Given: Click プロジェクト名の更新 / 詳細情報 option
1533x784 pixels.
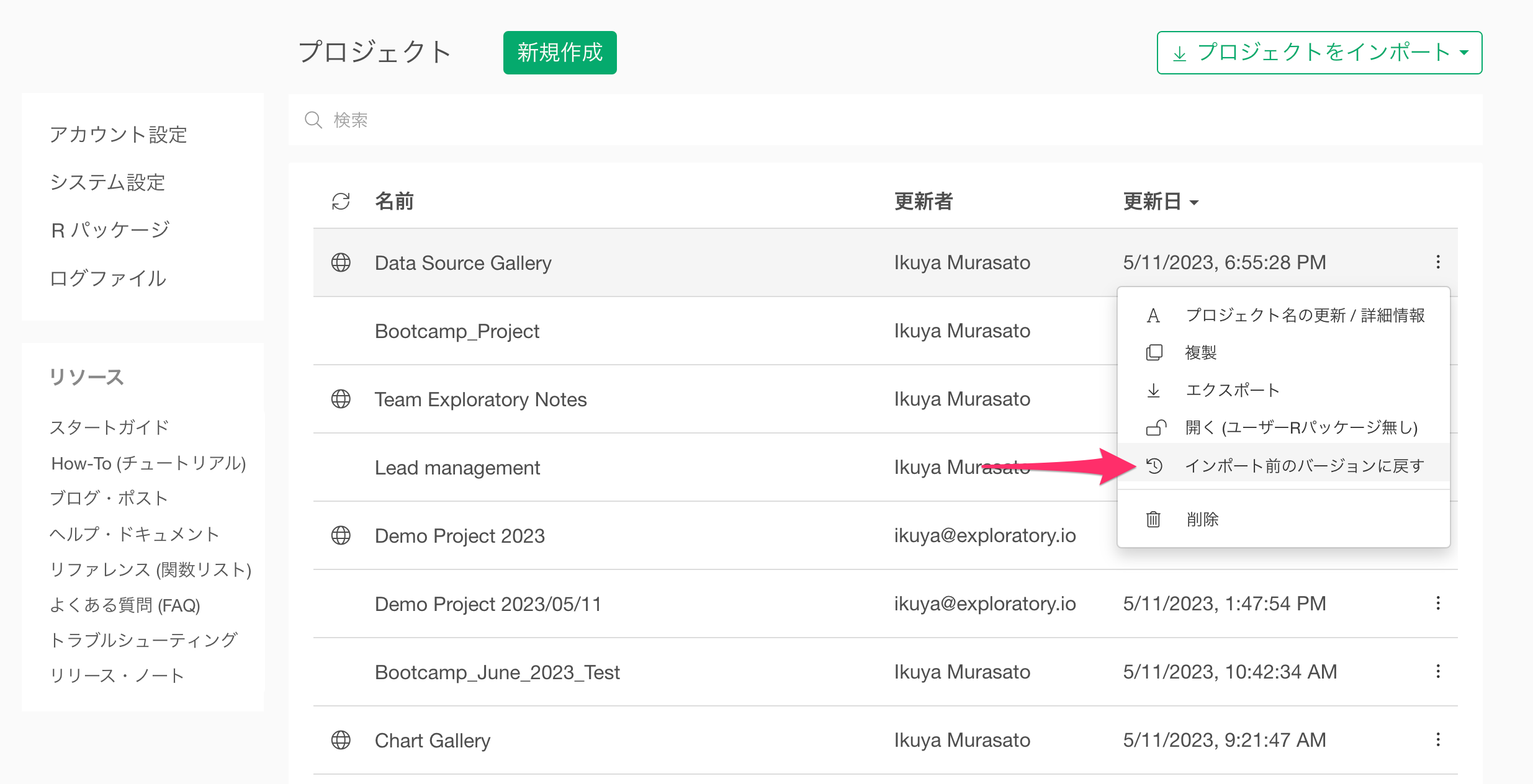Looking at the screenshot, I should point(1305,315).
